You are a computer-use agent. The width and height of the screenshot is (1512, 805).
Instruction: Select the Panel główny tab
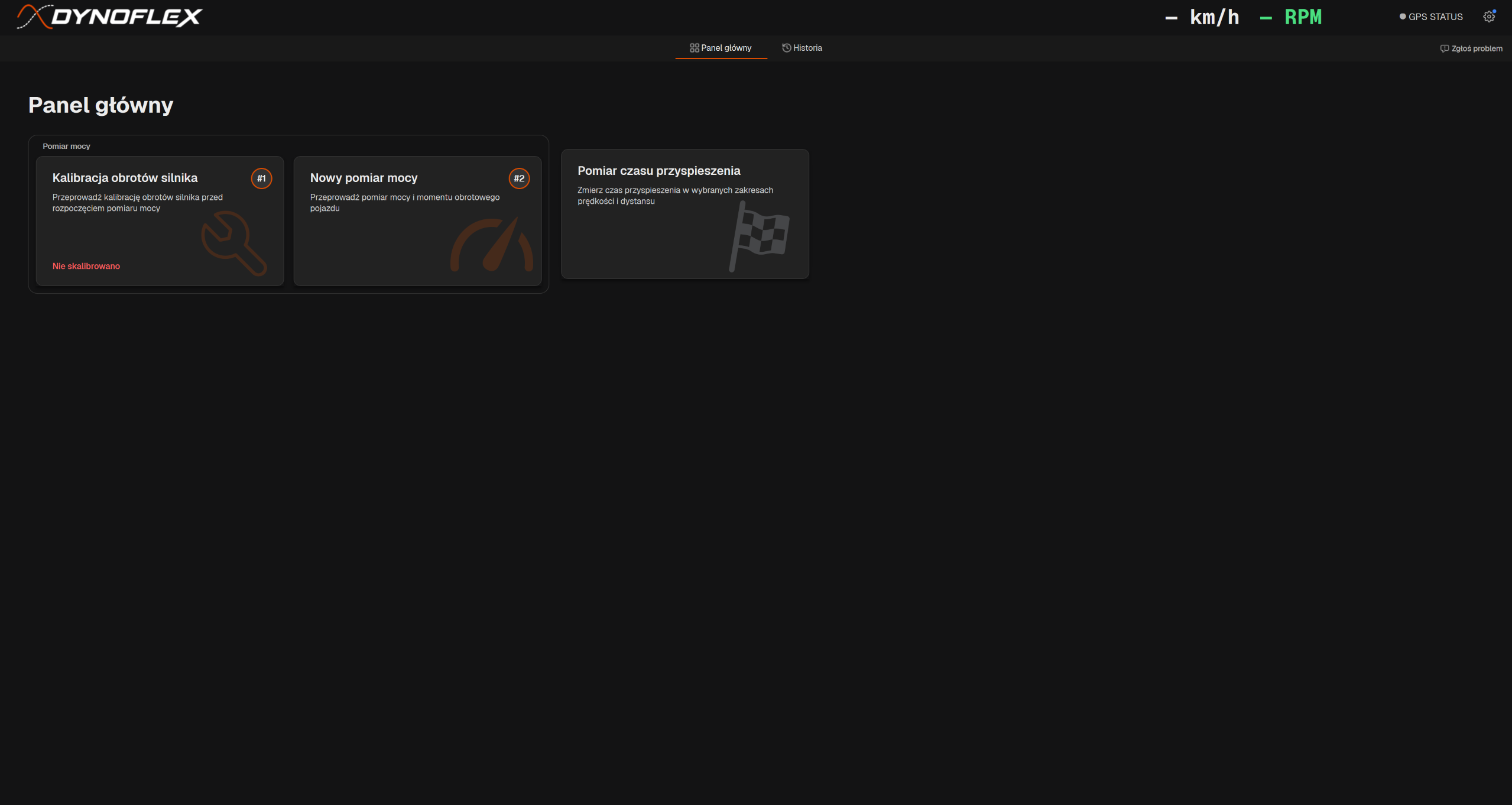[721, 48]
